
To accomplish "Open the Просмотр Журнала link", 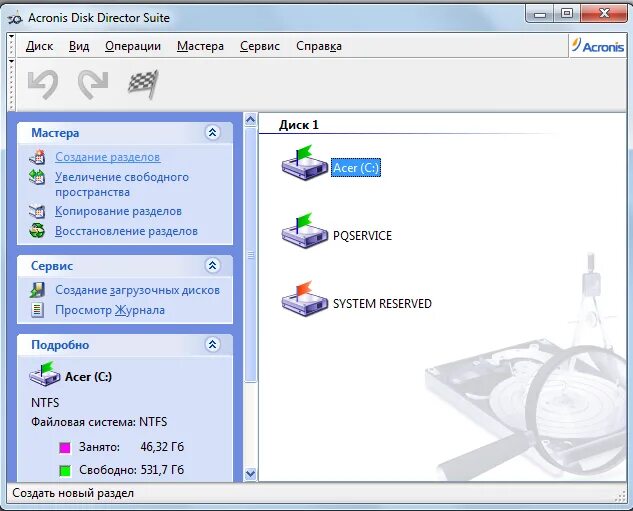I will pos(110,310).
